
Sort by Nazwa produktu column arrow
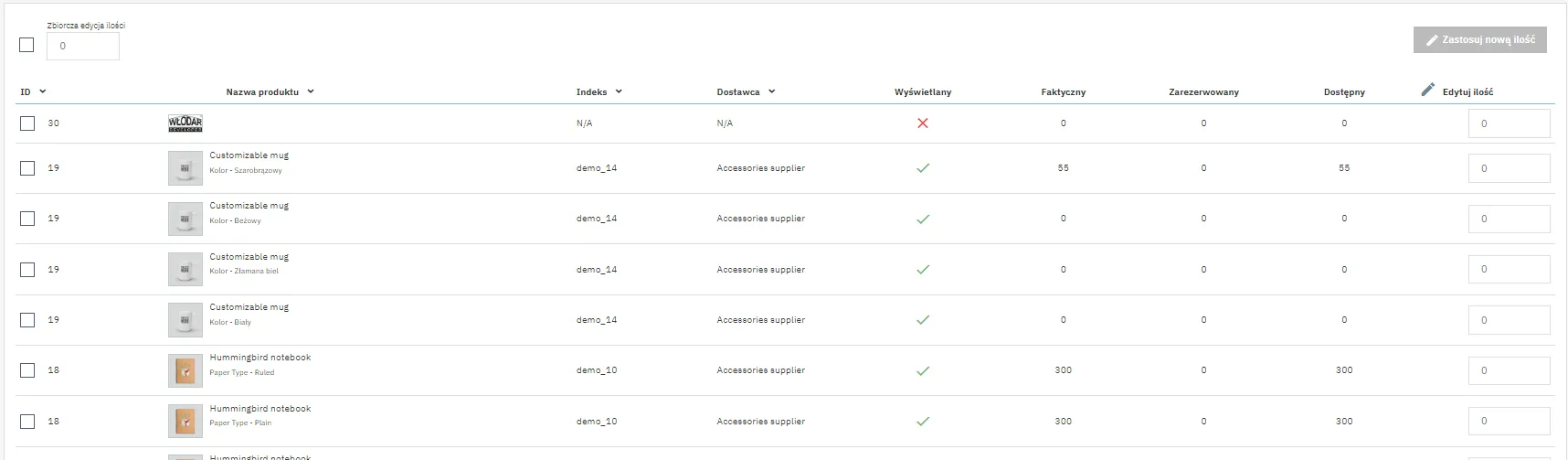311,91
